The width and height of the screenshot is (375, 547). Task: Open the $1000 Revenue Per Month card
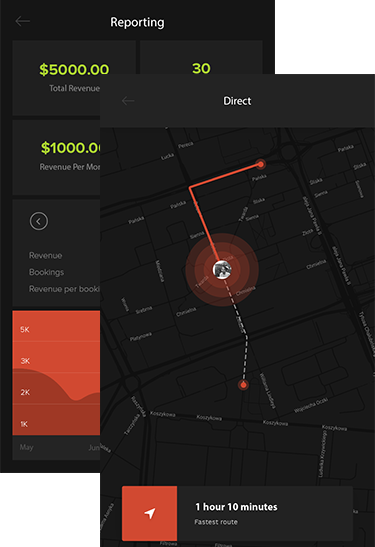pos(57,157)
